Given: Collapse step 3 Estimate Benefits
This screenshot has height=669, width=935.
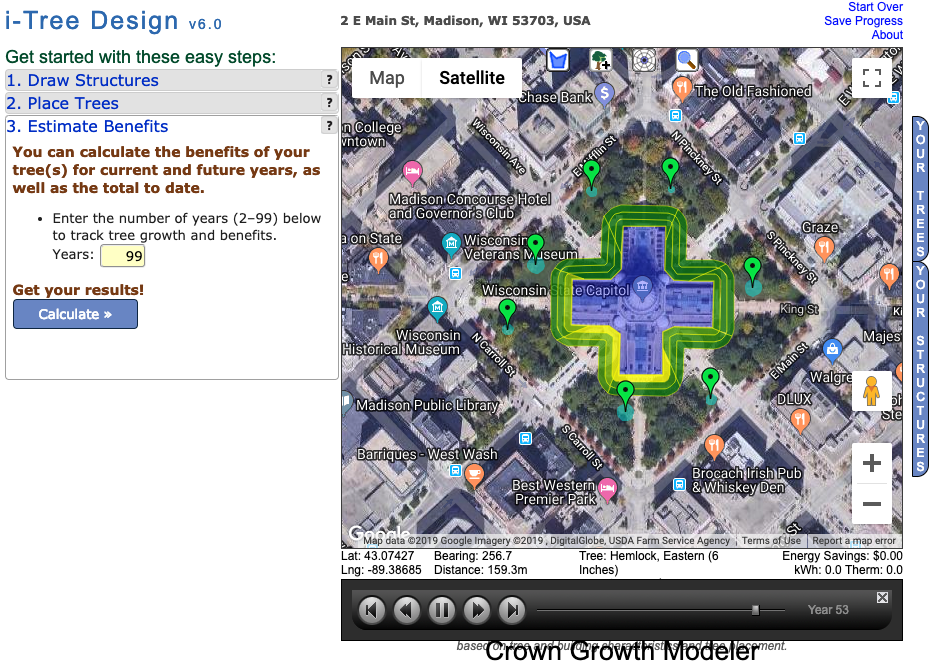Looking at the screenshot, I should tap(163, 126).
